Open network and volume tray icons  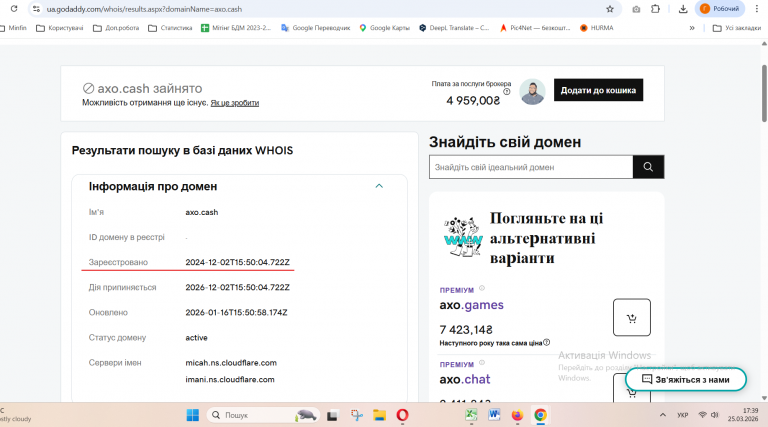click(x=708, y=415)
